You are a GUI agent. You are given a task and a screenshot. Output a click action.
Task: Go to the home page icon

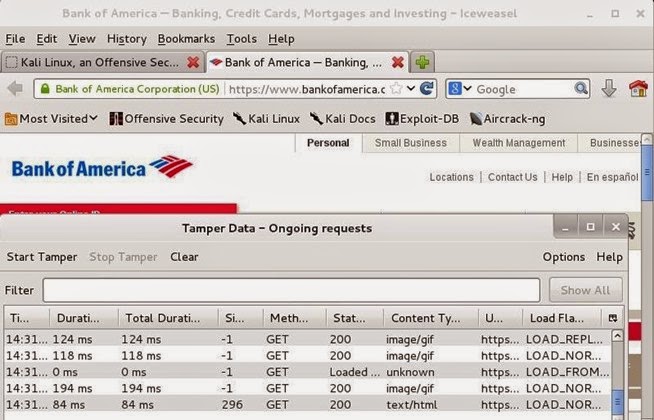pos(638,88)
